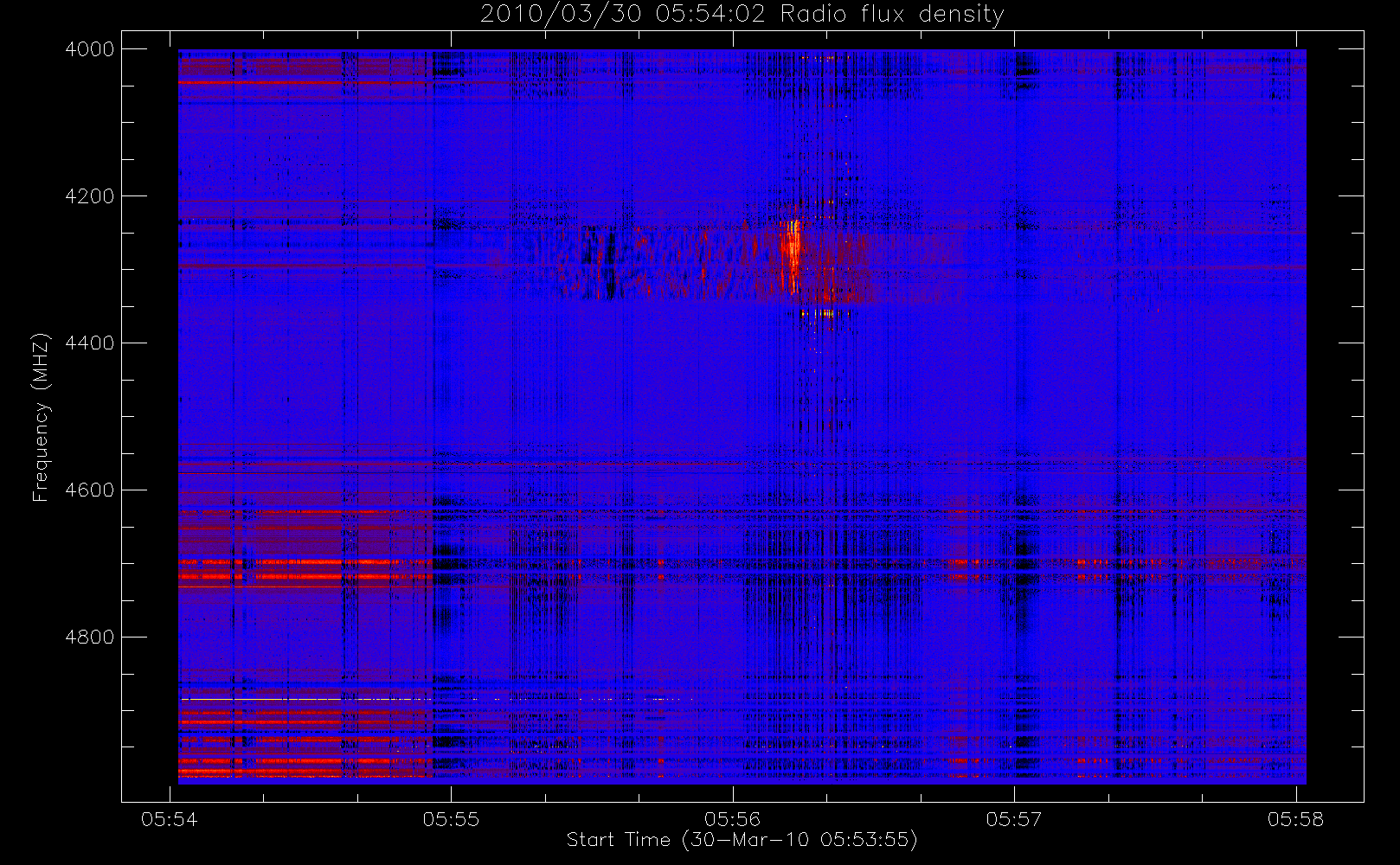
Task: Click the 4600 frequency axis label
Action: (x=89, y=490)
